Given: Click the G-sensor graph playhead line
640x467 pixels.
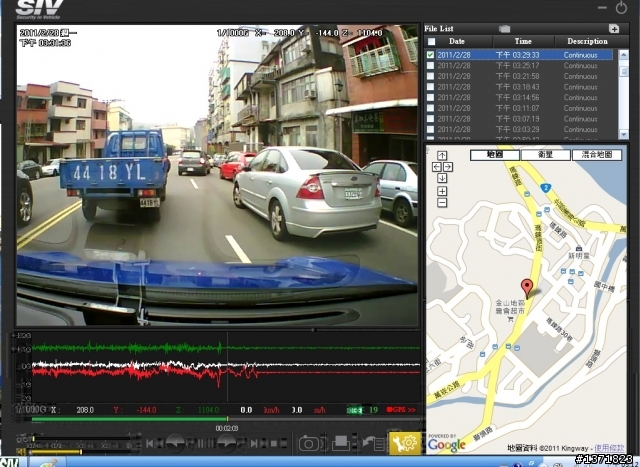Looking at the screenshot, I should click(x=227, y=367).
